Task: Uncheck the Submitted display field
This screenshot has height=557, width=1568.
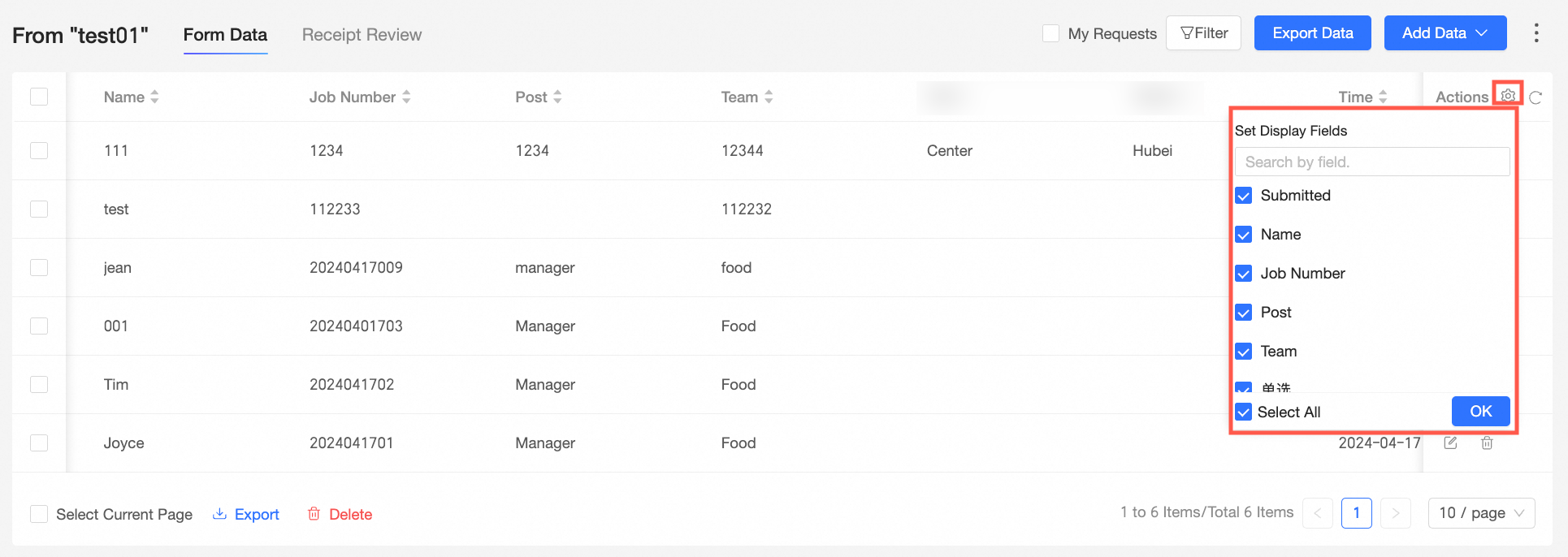Action: point(1244,196)
